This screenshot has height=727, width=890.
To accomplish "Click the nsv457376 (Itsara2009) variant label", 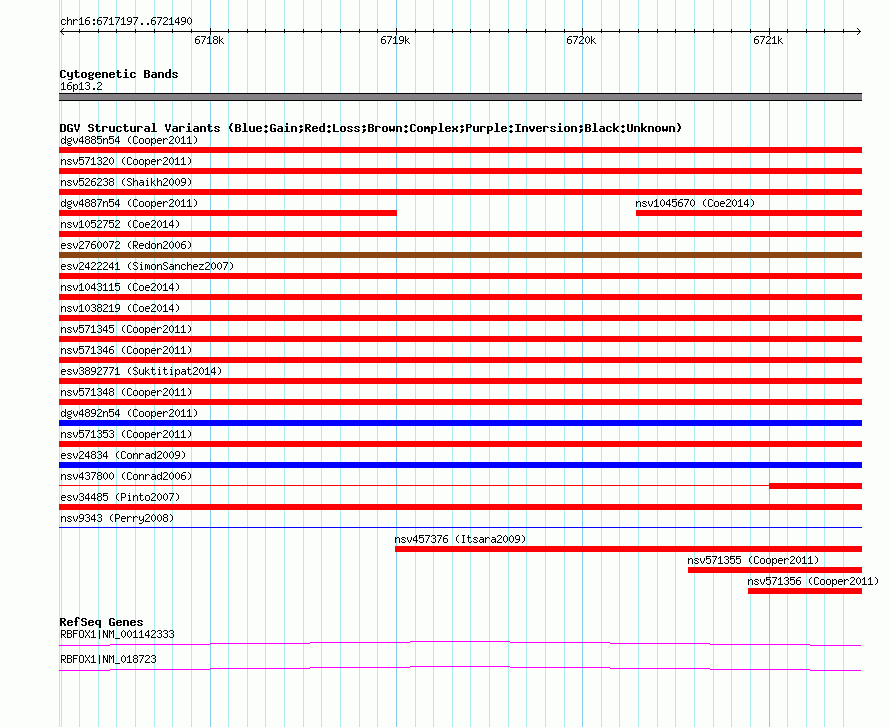I will pos(460,539).
